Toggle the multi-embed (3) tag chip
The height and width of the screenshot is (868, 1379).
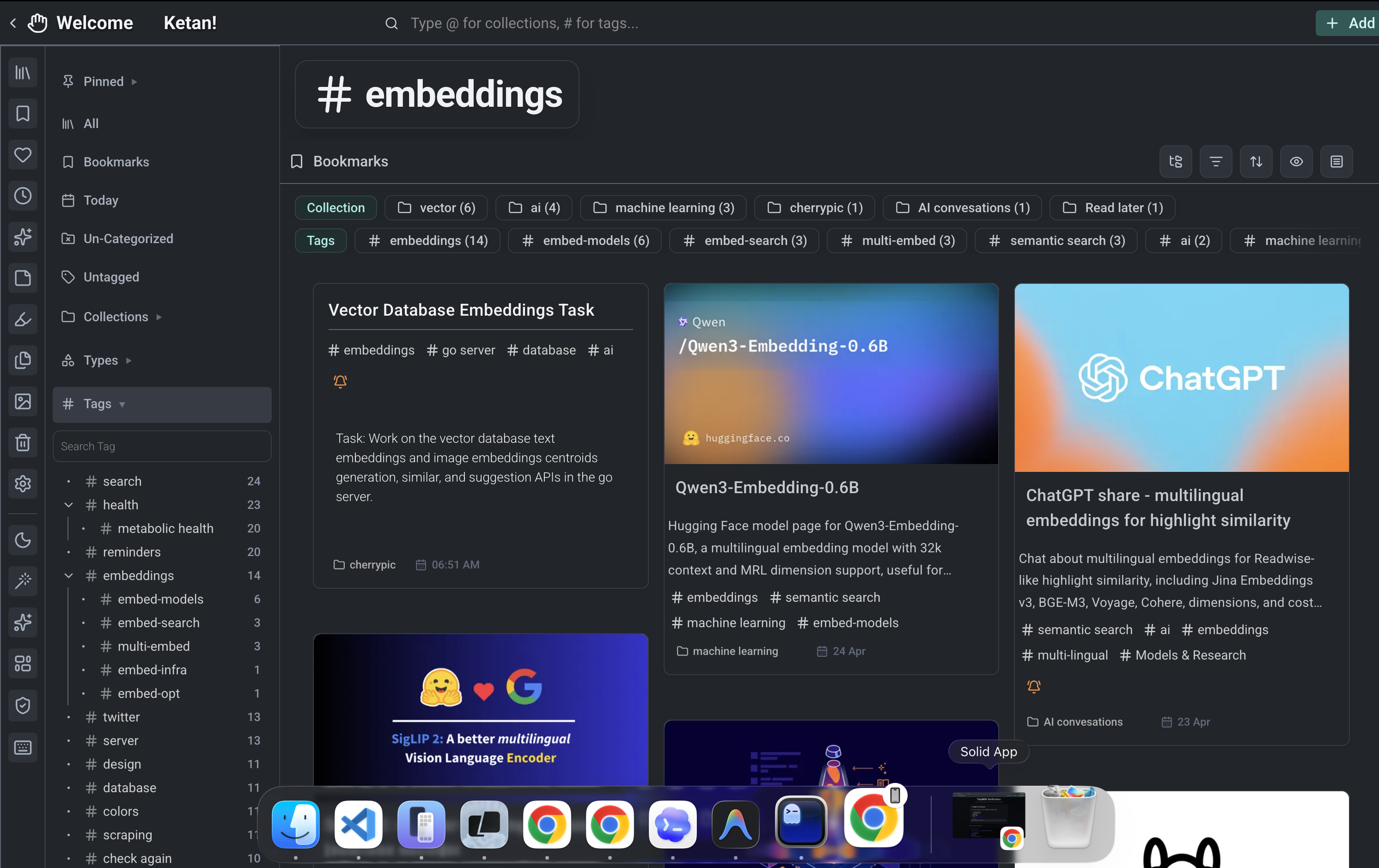(x=897, y=241)
